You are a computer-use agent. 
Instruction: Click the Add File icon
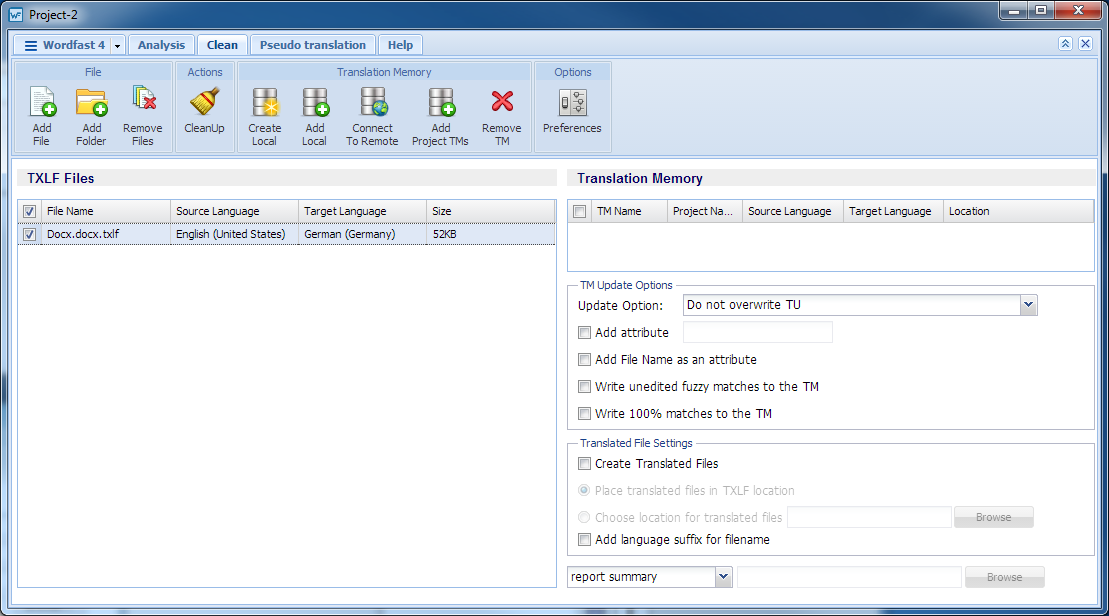click(42, 102)
